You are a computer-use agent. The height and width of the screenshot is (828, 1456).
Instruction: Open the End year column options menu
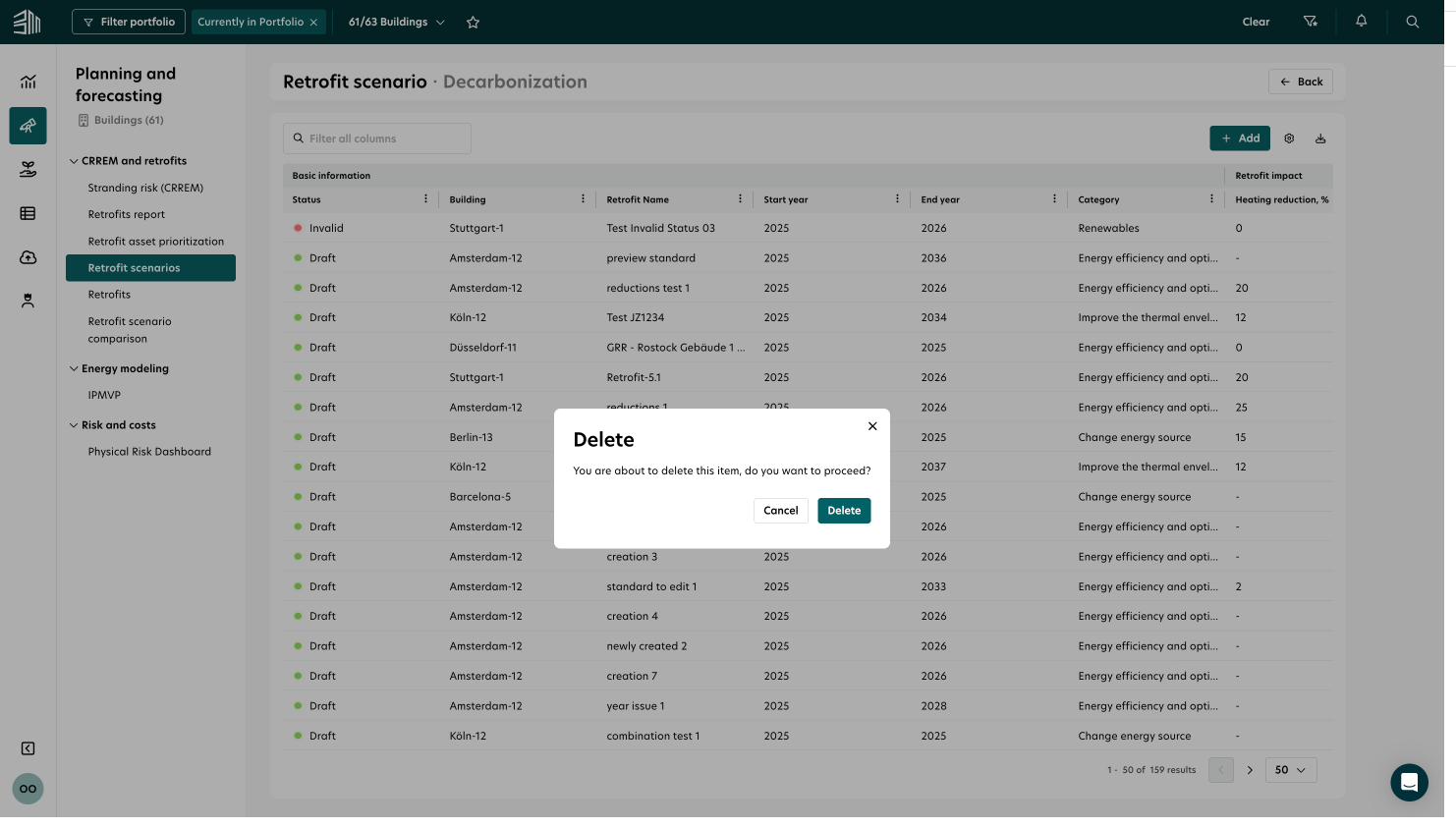(1054, 198)
